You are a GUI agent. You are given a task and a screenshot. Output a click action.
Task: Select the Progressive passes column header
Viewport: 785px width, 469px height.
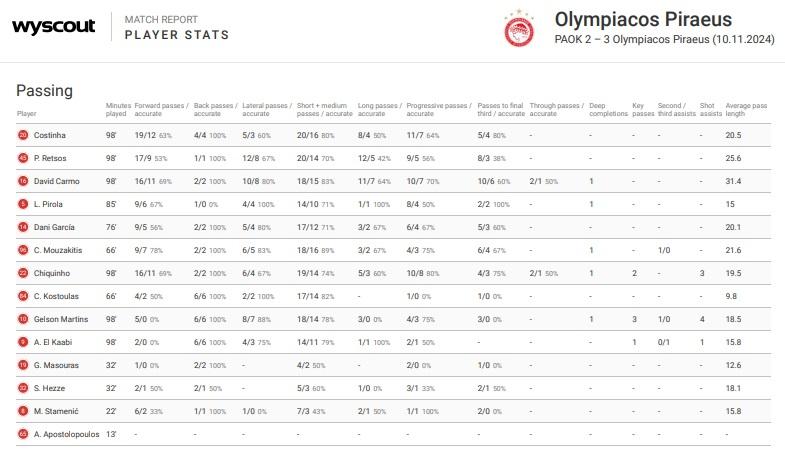[437, 109]
